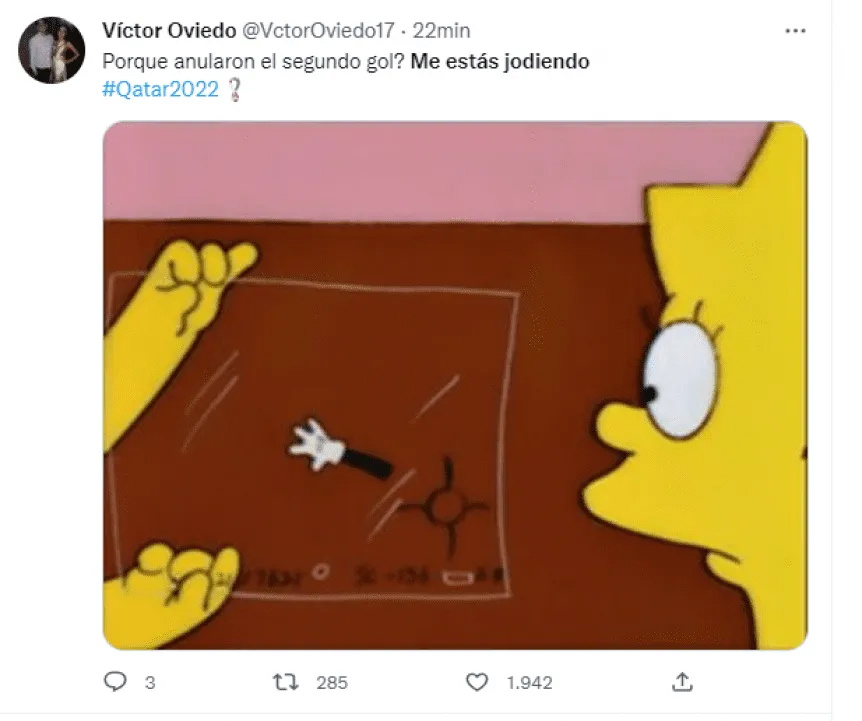Click the retweet arrows icon
The width and height of the screenshot is (862, 721).
pos(286,682)
